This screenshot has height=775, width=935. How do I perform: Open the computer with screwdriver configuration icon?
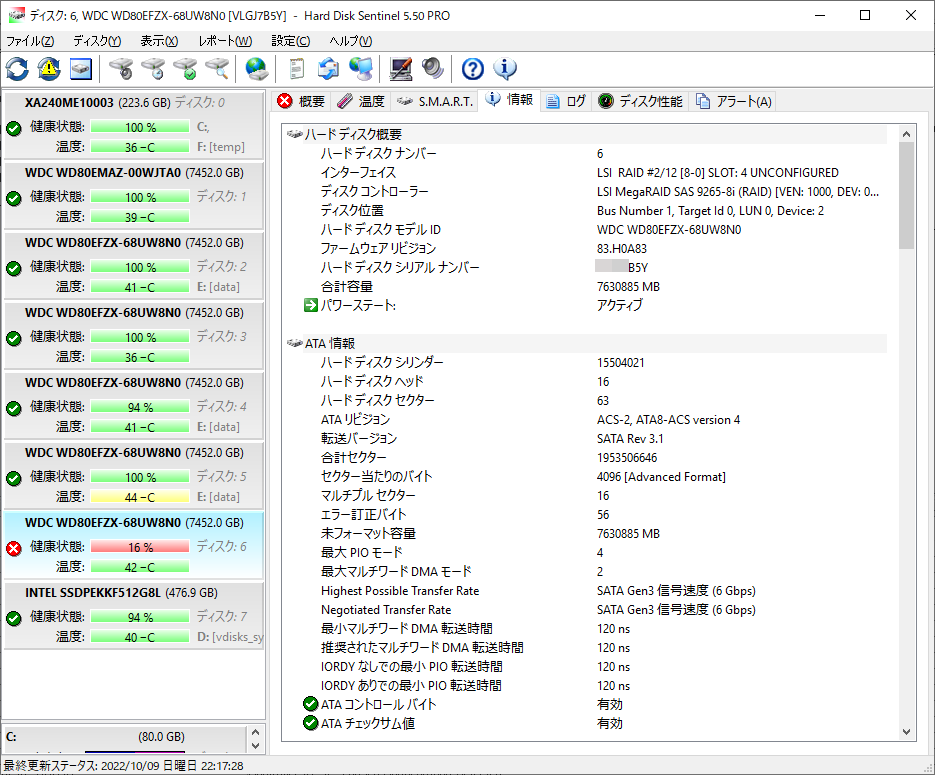[x=401, y=69]
